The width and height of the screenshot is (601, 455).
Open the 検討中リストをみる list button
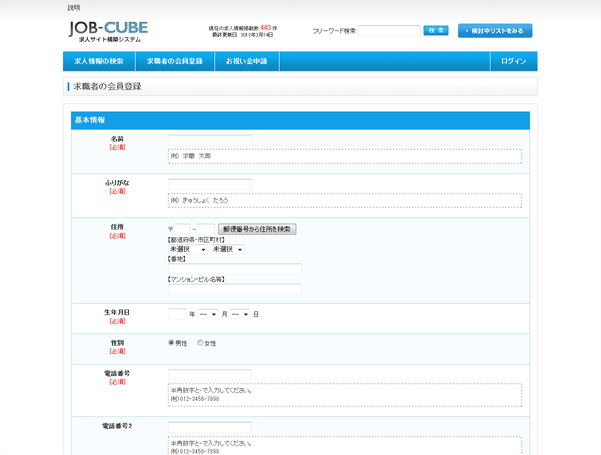(x=495, y=31)
